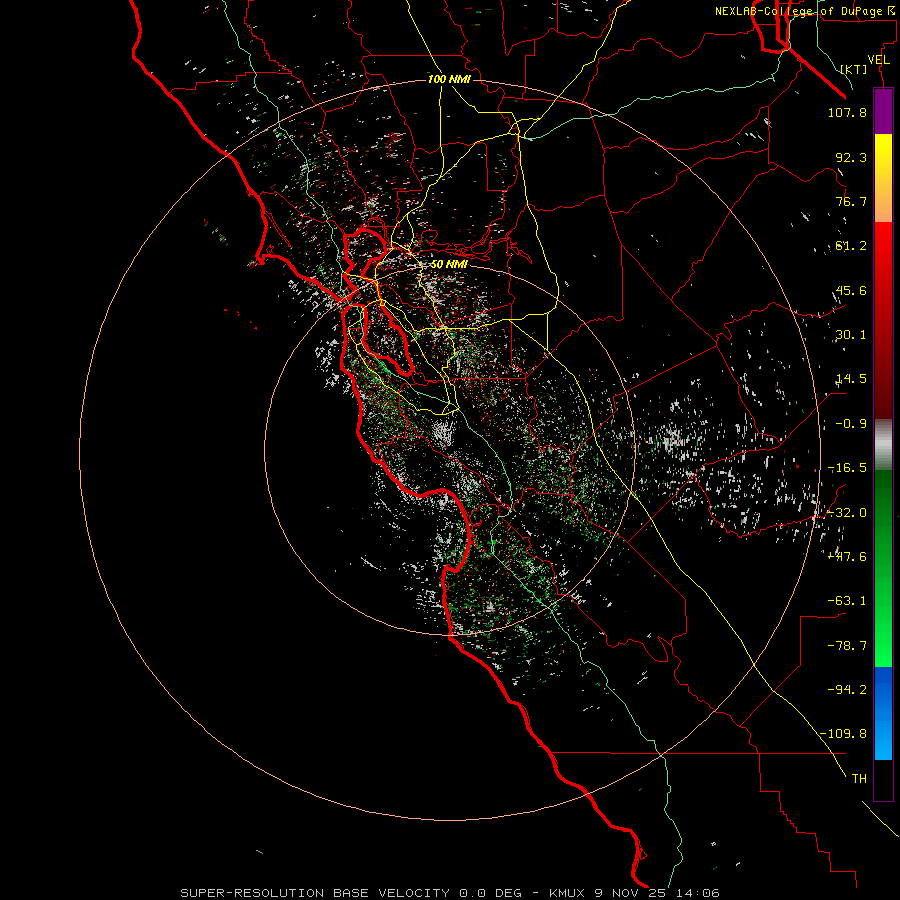Click the 100 NMI range ring label
This screenshot has height=900, width=900.
pyautogui.click(x=449, y=79)
